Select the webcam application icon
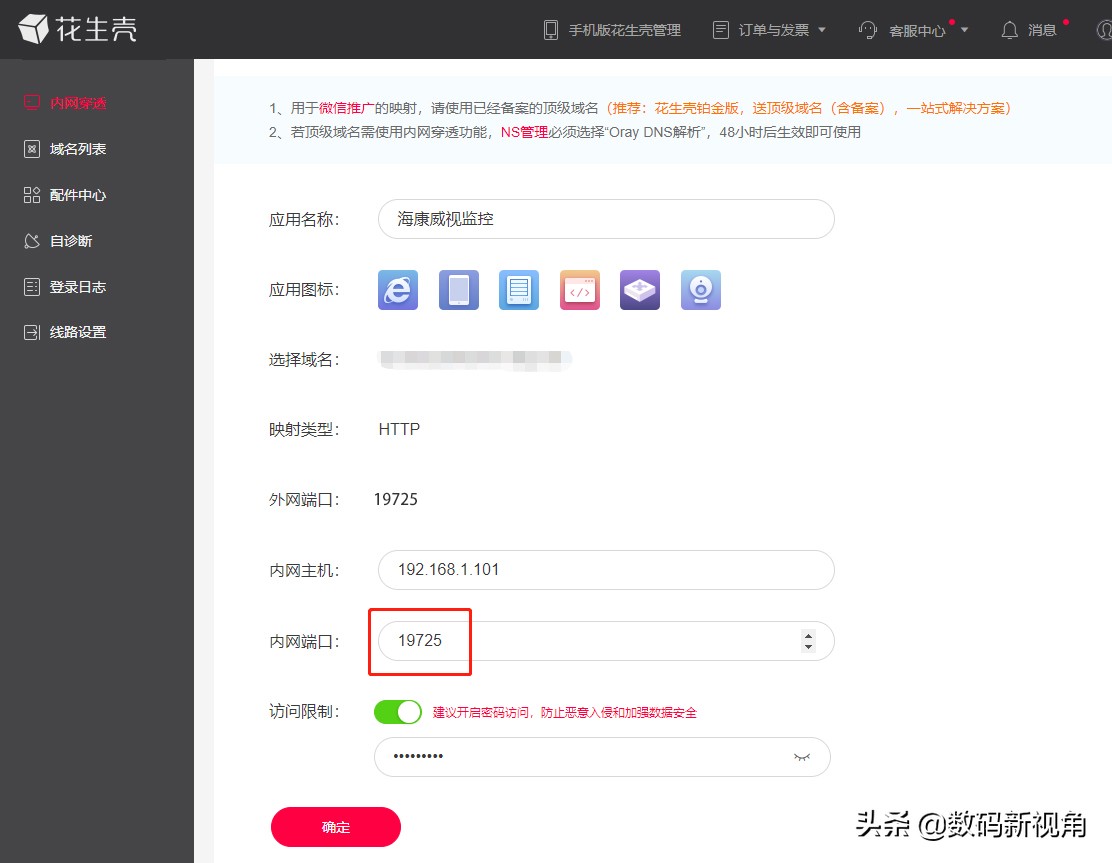The height and width of the screenshot is (863, 1112). [x=700, y=289]
